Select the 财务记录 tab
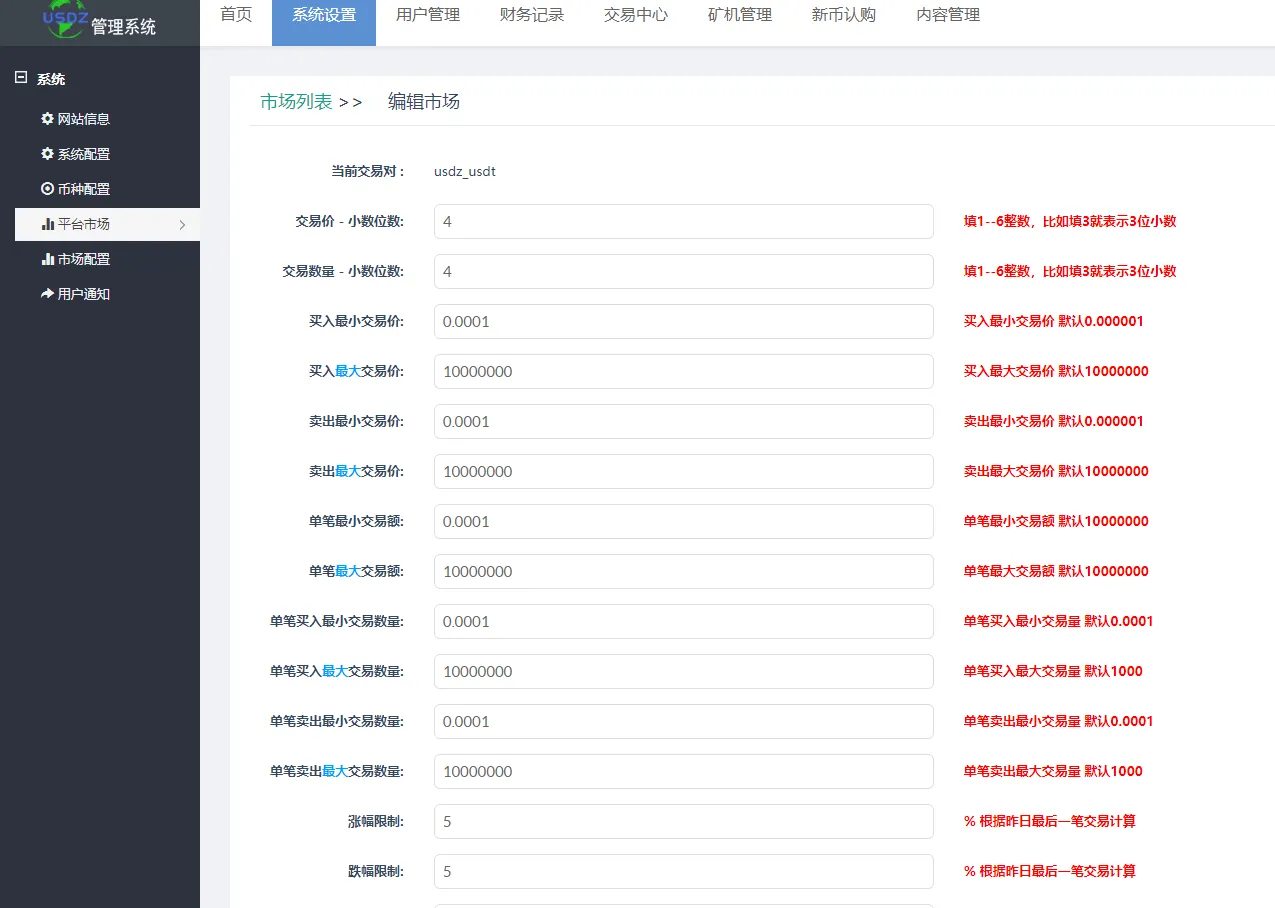The image size is (1275, 908). pos(530,15)
